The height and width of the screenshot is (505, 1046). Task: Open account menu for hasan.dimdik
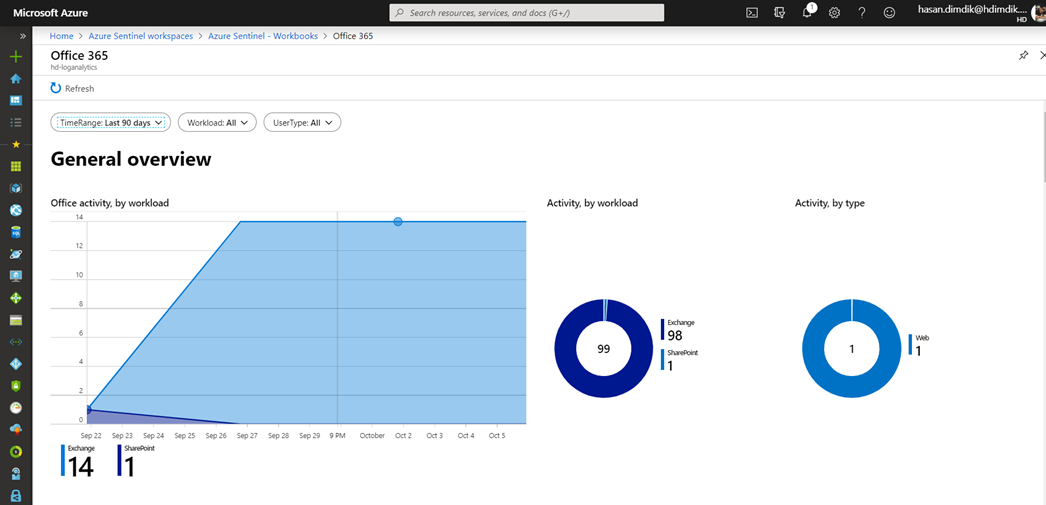point(981,13)
